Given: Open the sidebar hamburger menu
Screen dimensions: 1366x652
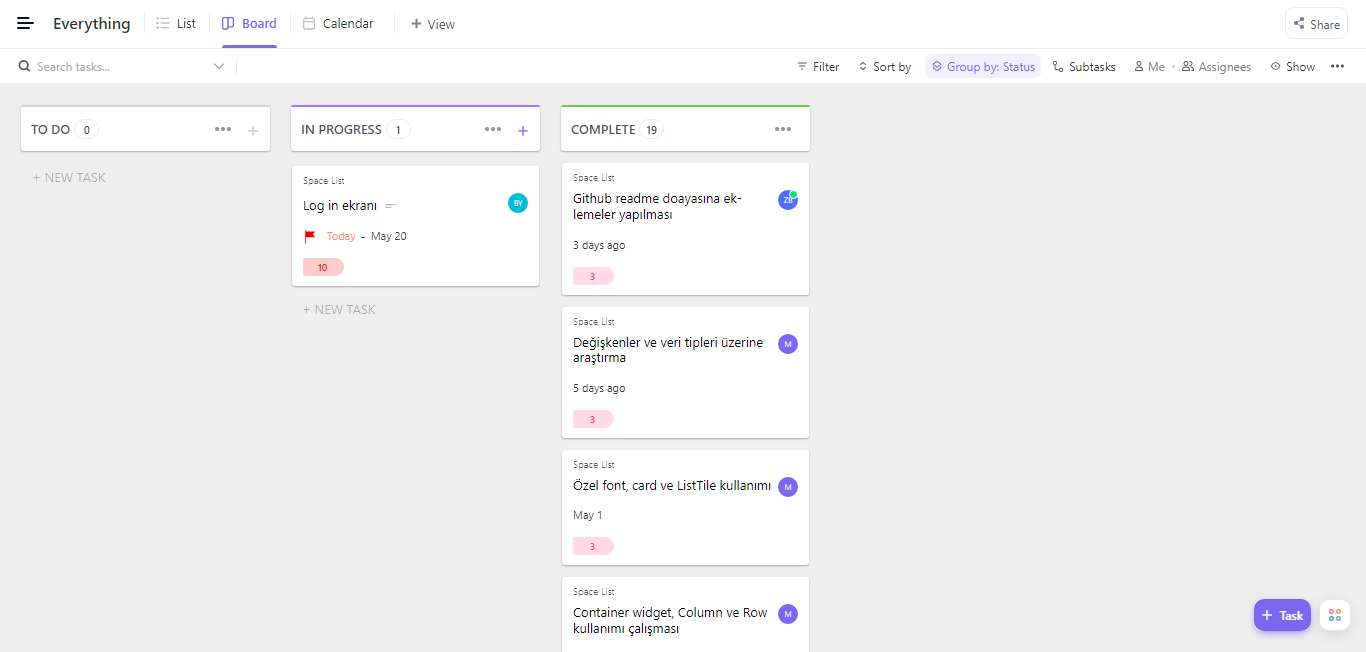Looking at the screenshot, I should [25, 23].
